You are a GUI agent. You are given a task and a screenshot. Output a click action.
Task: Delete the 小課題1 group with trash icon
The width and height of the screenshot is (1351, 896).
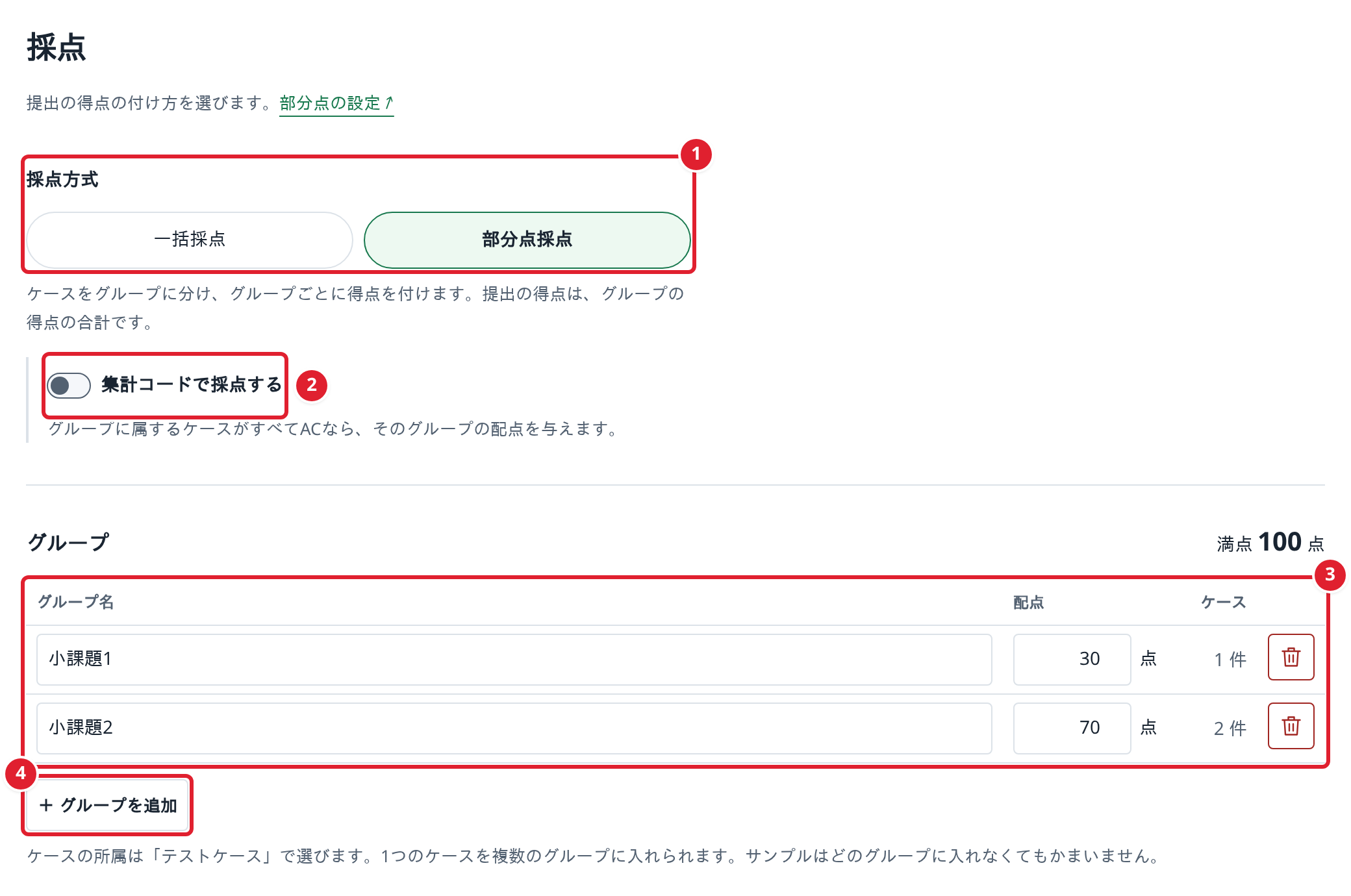point(1291,657)
